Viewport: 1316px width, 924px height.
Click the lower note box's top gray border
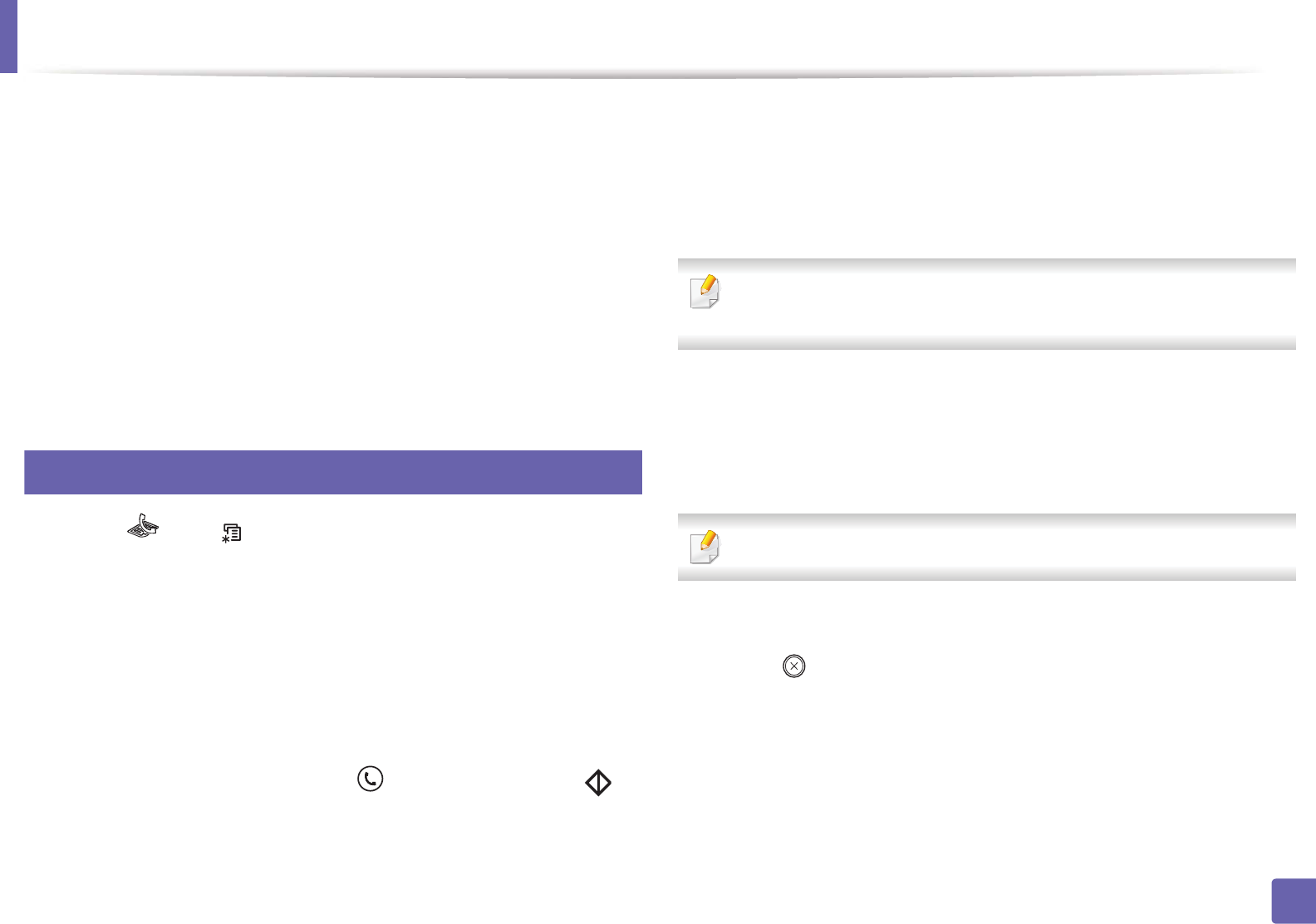(987, 519)
